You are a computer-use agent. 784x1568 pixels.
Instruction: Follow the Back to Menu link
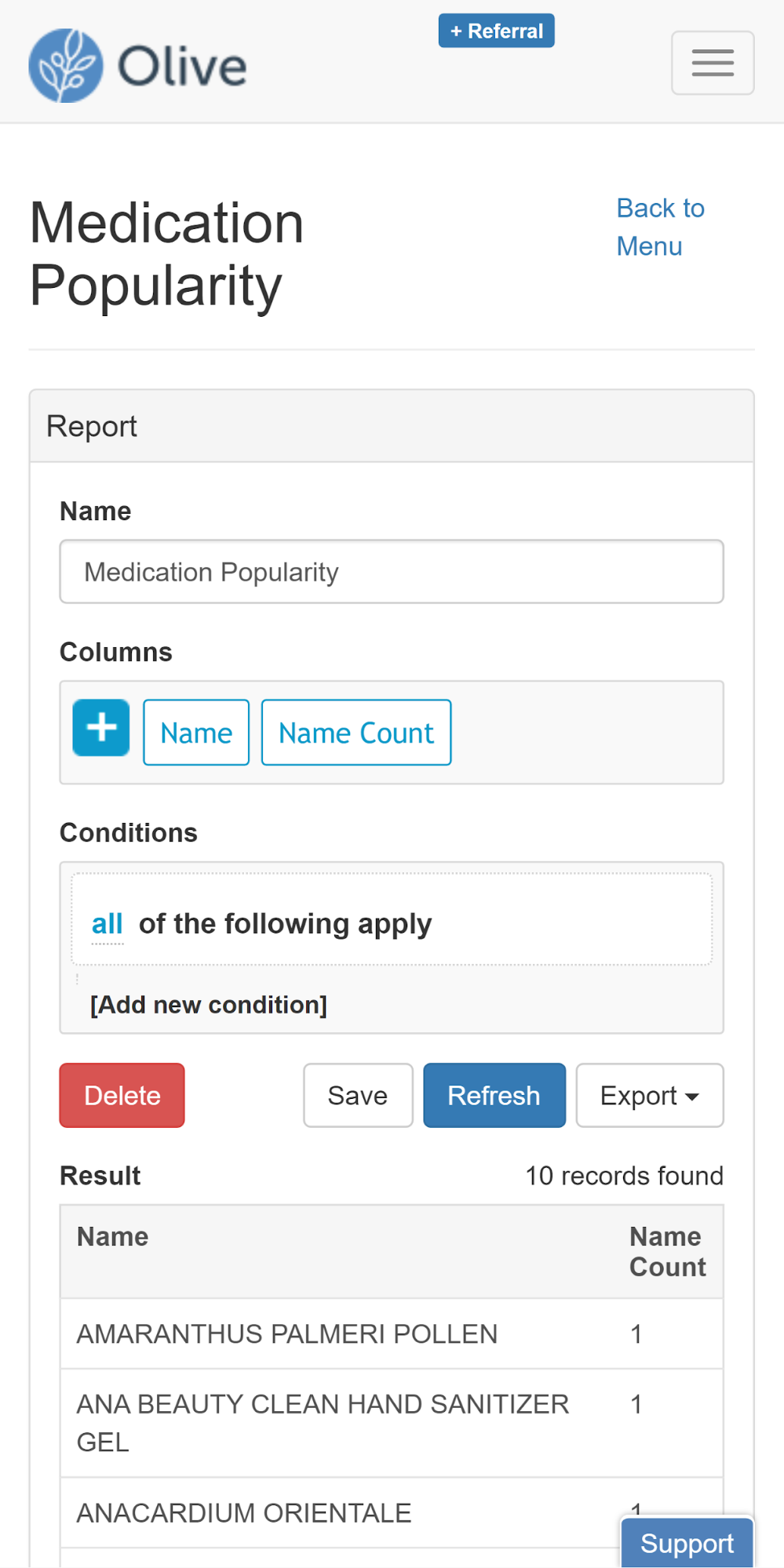click(659, 227)
